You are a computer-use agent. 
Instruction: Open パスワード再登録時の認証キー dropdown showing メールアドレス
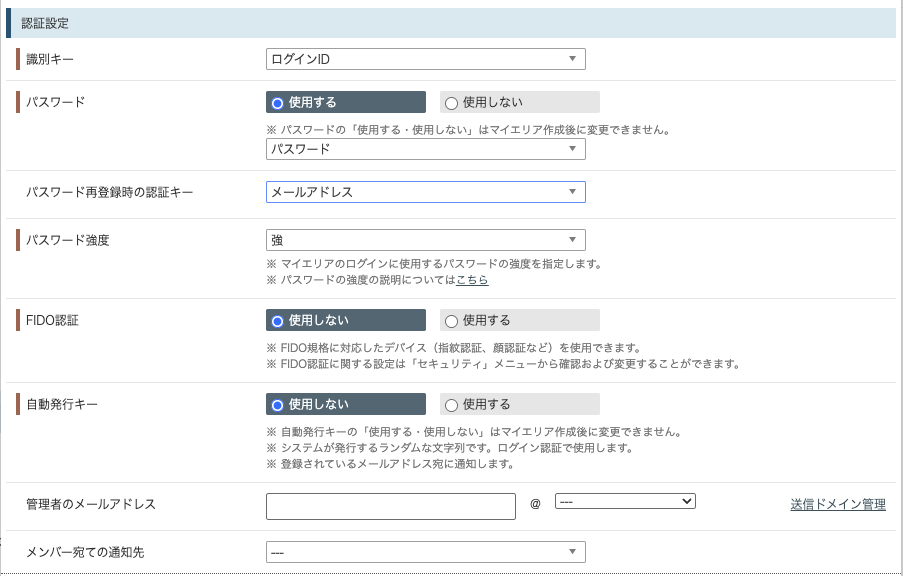pyautogui.click(x=426, y=192)
